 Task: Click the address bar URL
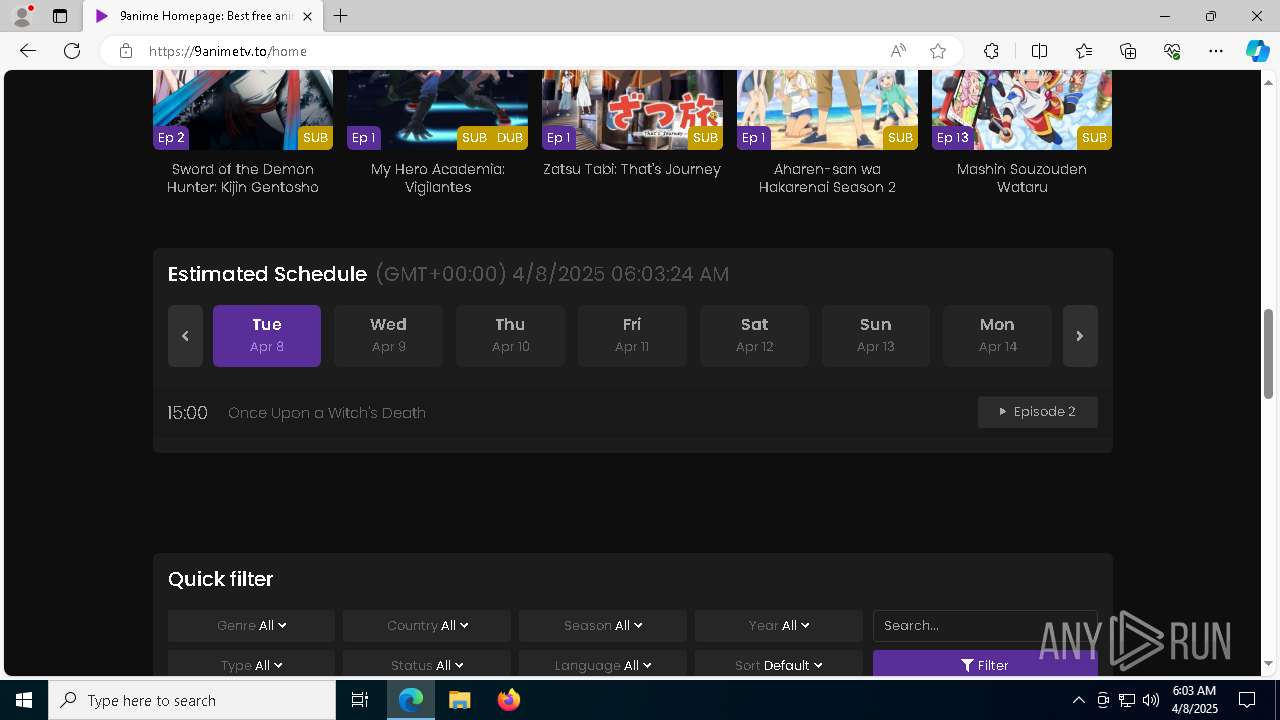[228, 51]
